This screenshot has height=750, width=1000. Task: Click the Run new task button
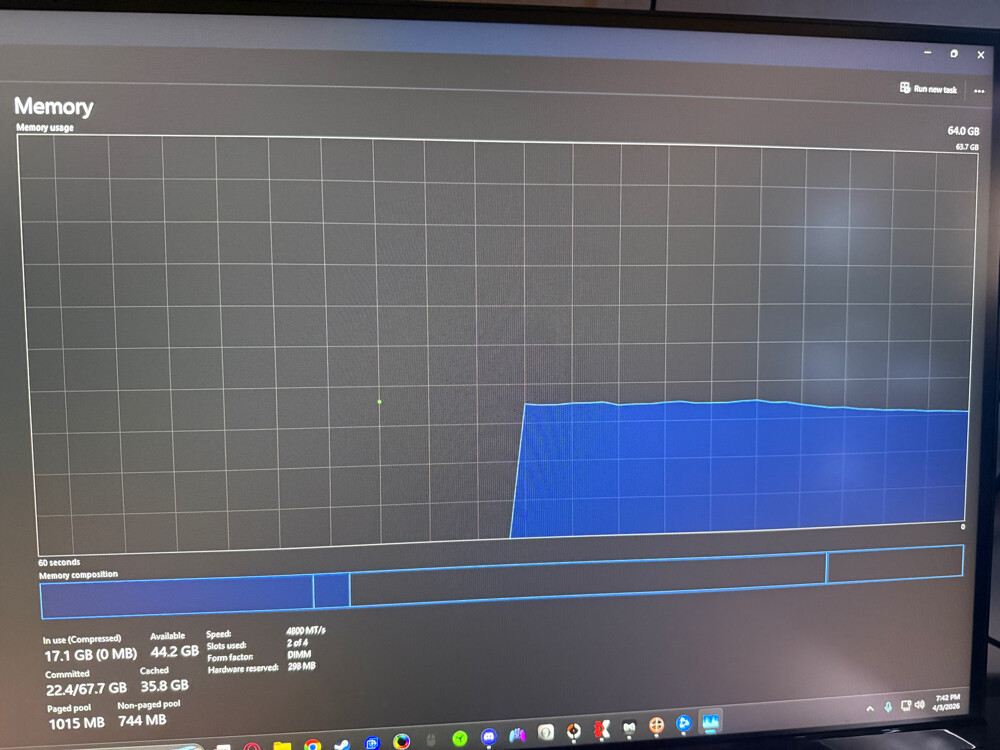pyautogui.click(x=929, y=89)
